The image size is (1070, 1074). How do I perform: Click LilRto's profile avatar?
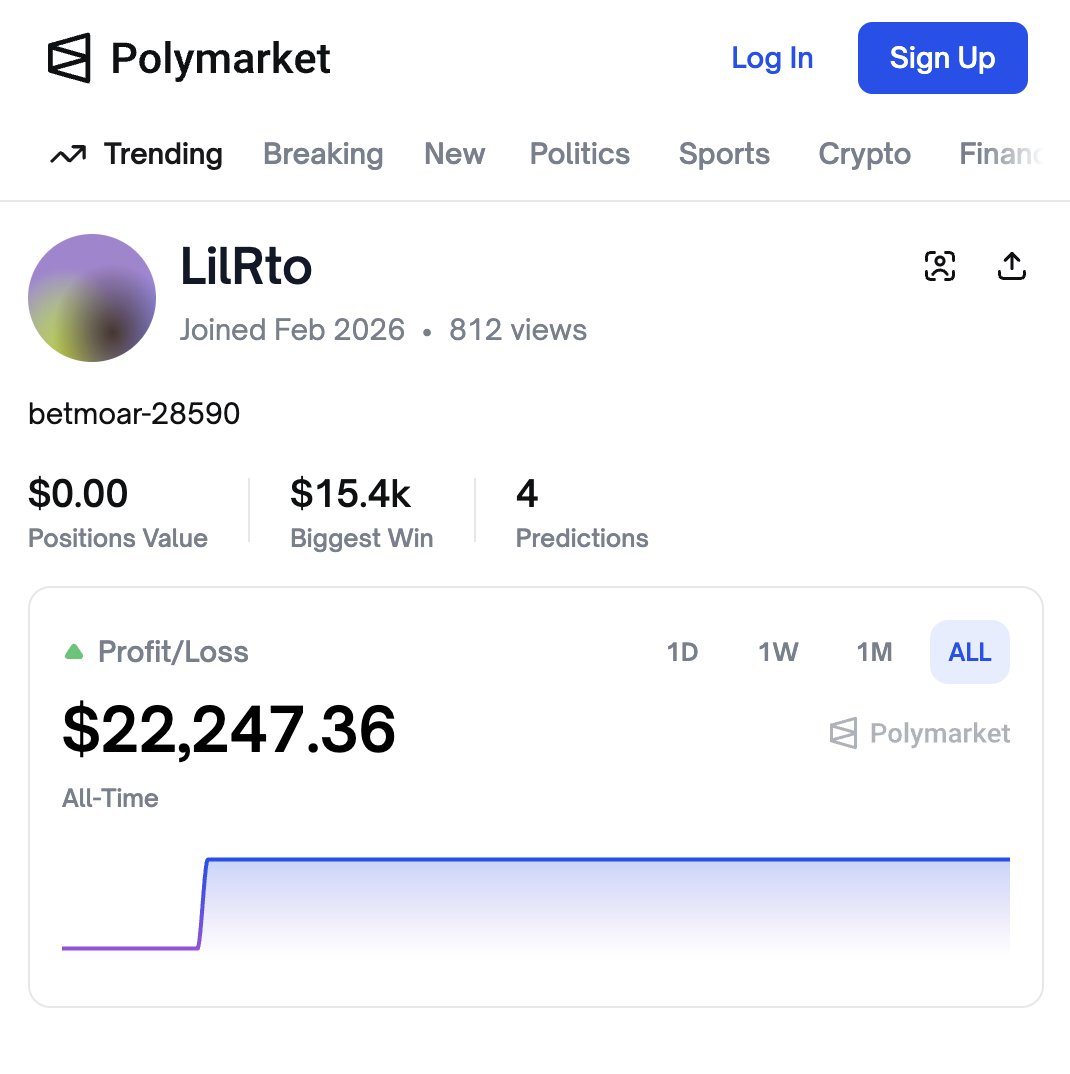(92, 298)
